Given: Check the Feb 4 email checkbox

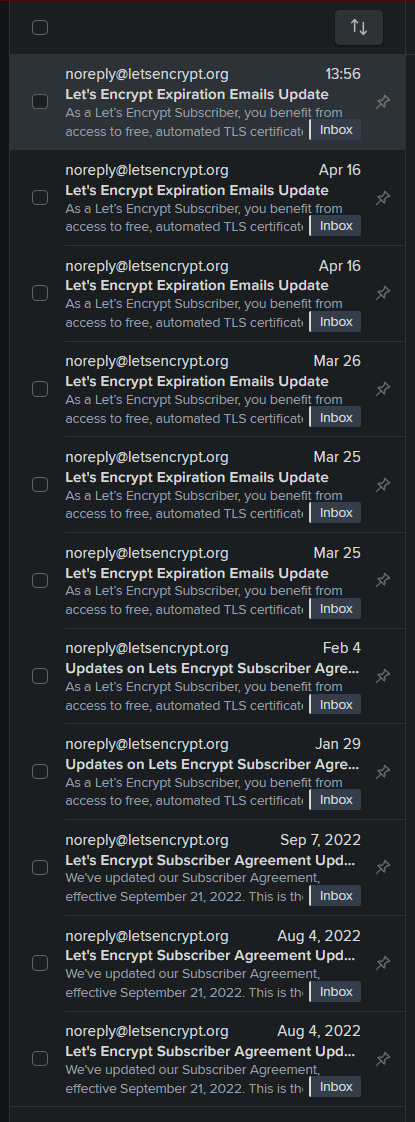Looking at the screenshot, I should click(40, 675).
